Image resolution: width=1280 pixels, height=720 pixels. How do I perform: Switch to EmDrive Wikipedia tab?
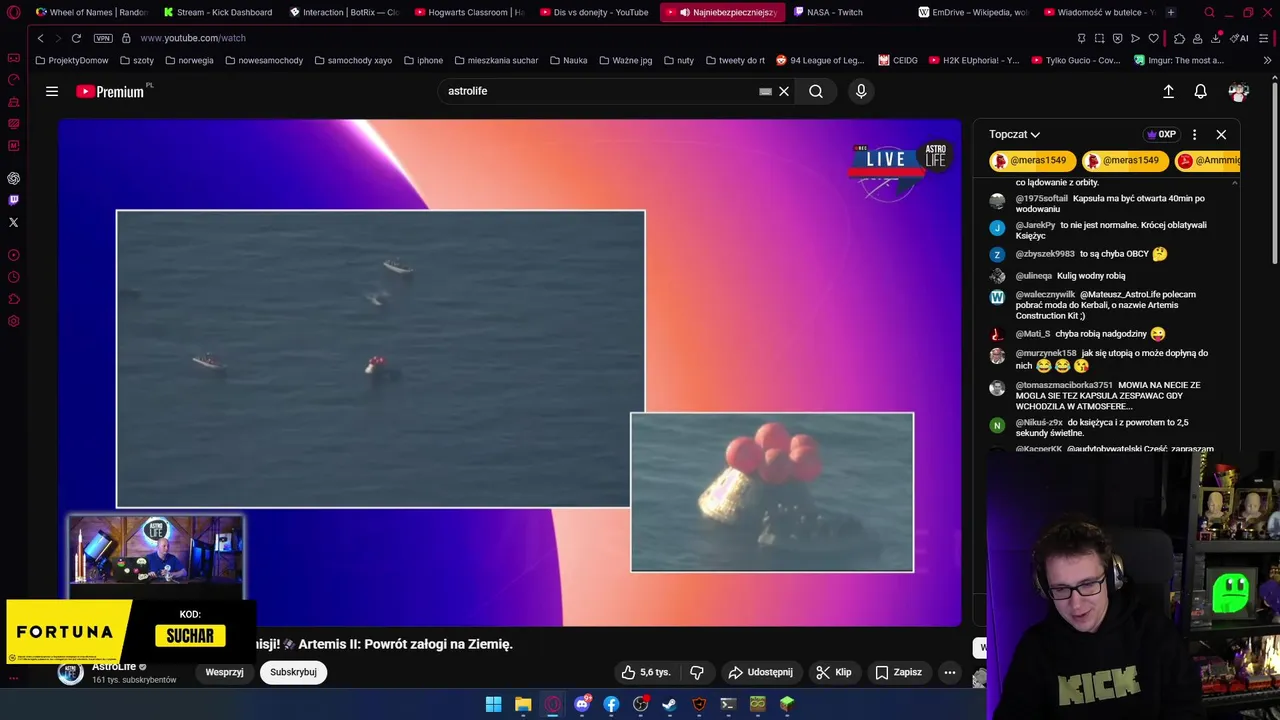click(x=973, y=12)
